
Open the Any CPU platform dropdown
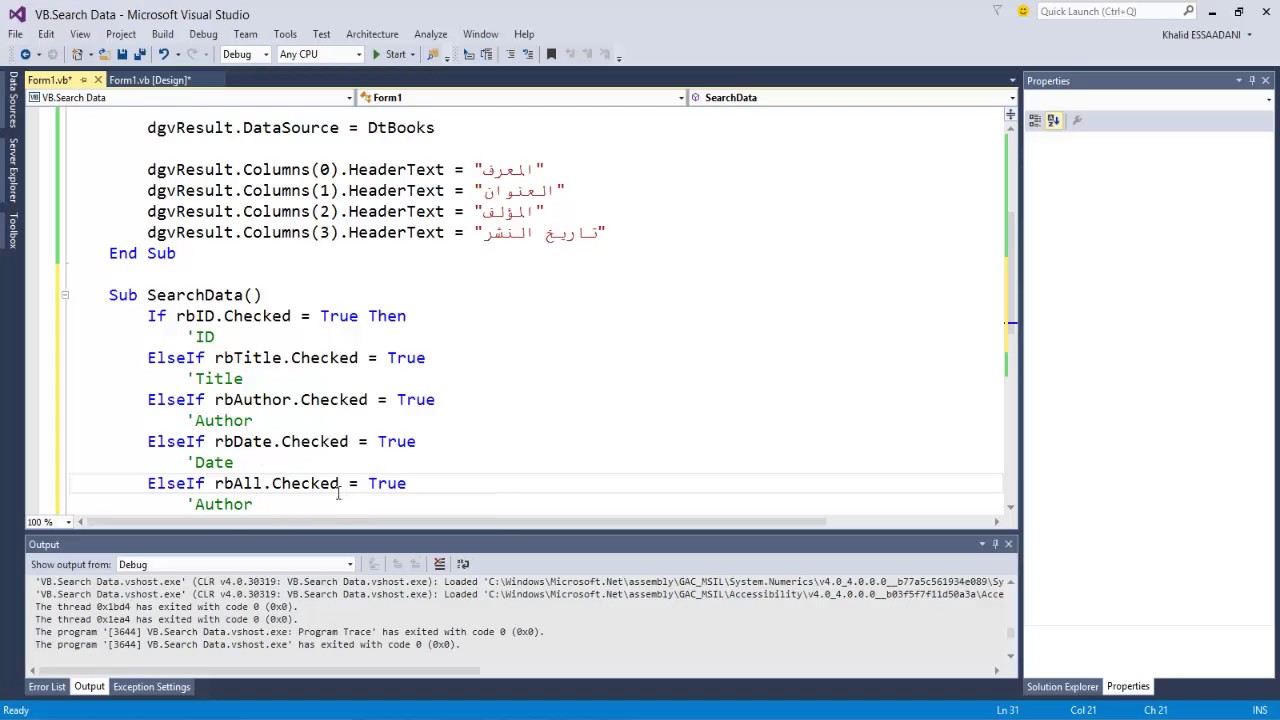[x=320, y=54]
